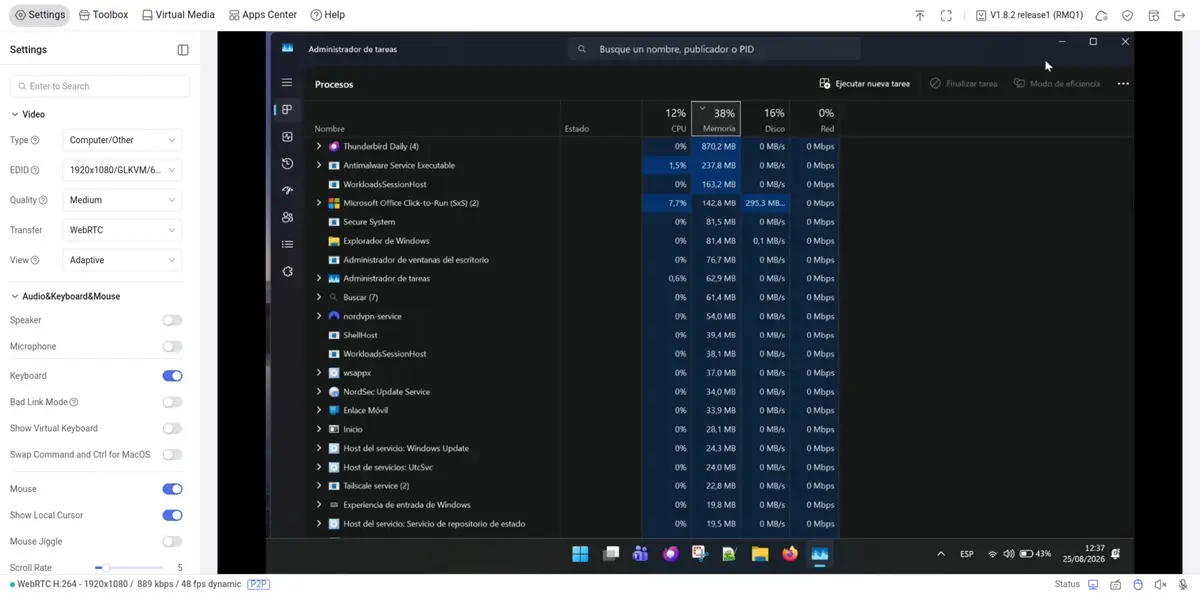Expand Microsoft Office Click-to-Run process

pyautogui.click(x=319, y=203)
